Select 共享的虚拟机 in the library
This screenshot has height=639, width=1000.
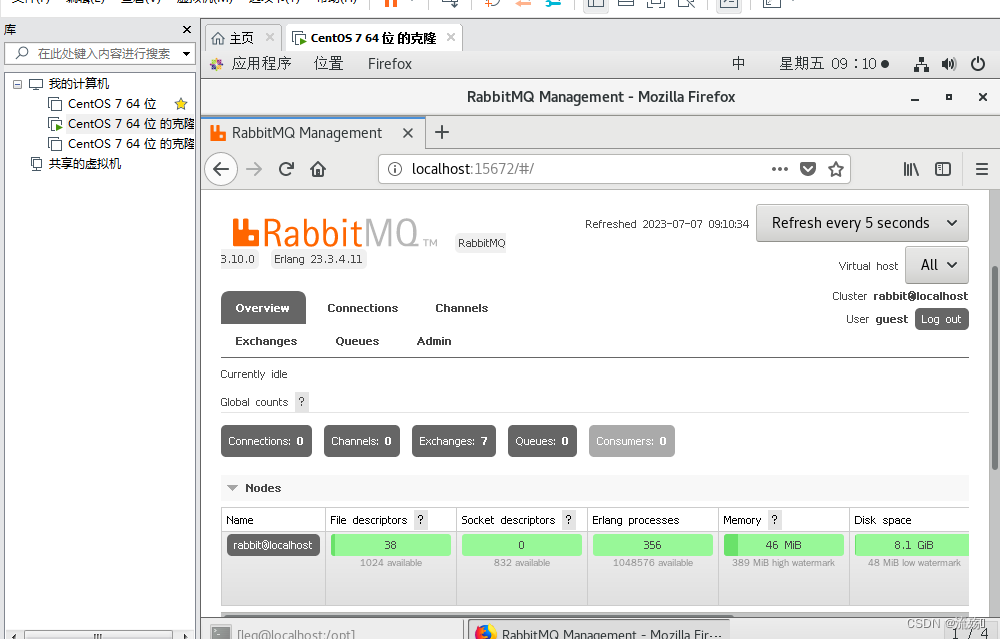pos(84,164)
